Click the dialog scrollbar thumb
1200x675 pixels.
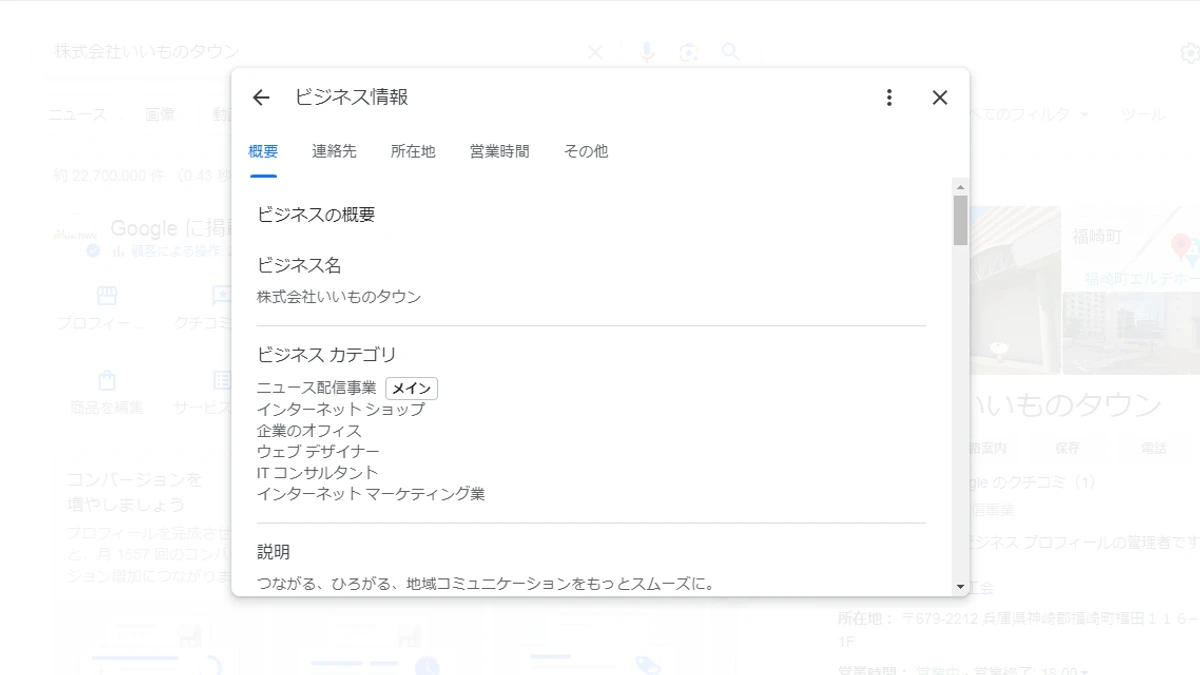(960, 220)
